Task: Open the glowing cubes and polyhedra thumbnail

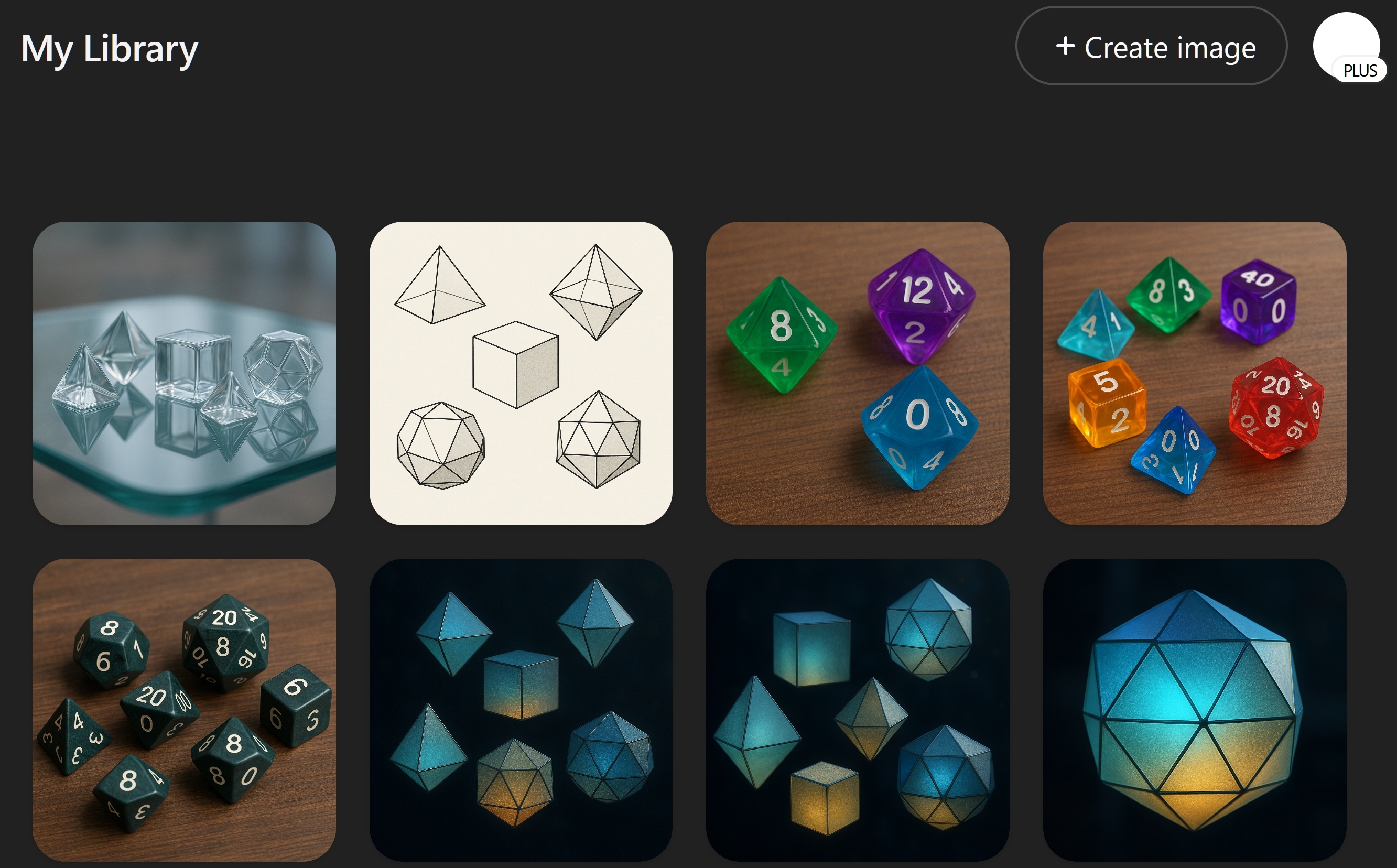Action: (858, 710)
